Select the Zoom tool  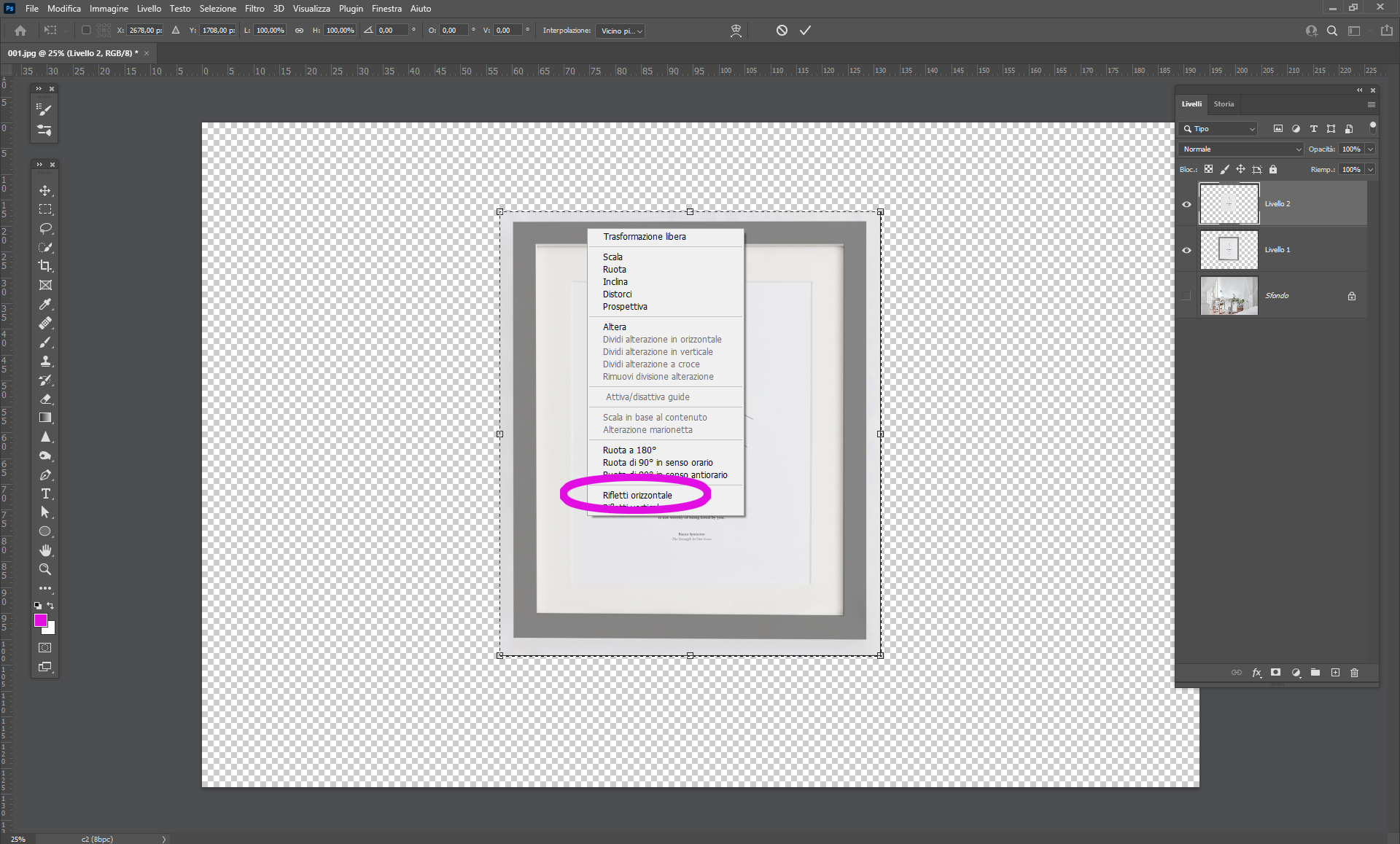(x=45, y=569)
